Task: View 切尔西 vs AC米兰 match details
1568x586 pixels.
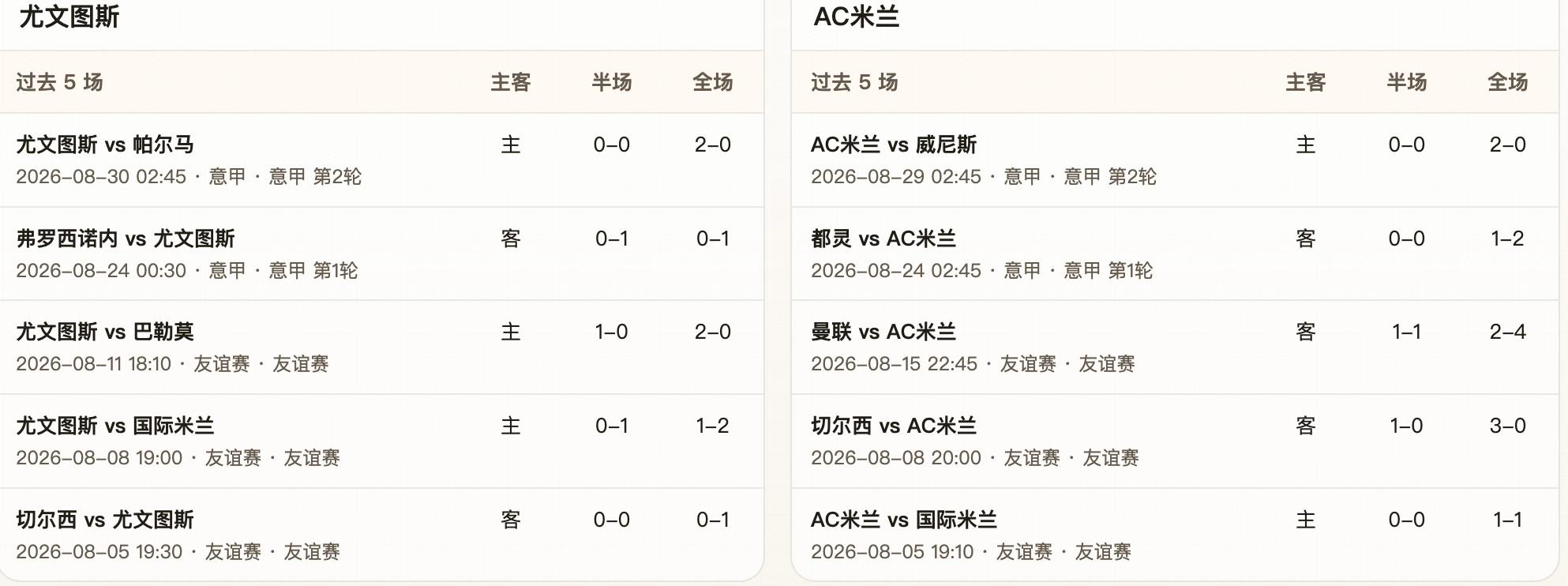Action: [1175, 441]
